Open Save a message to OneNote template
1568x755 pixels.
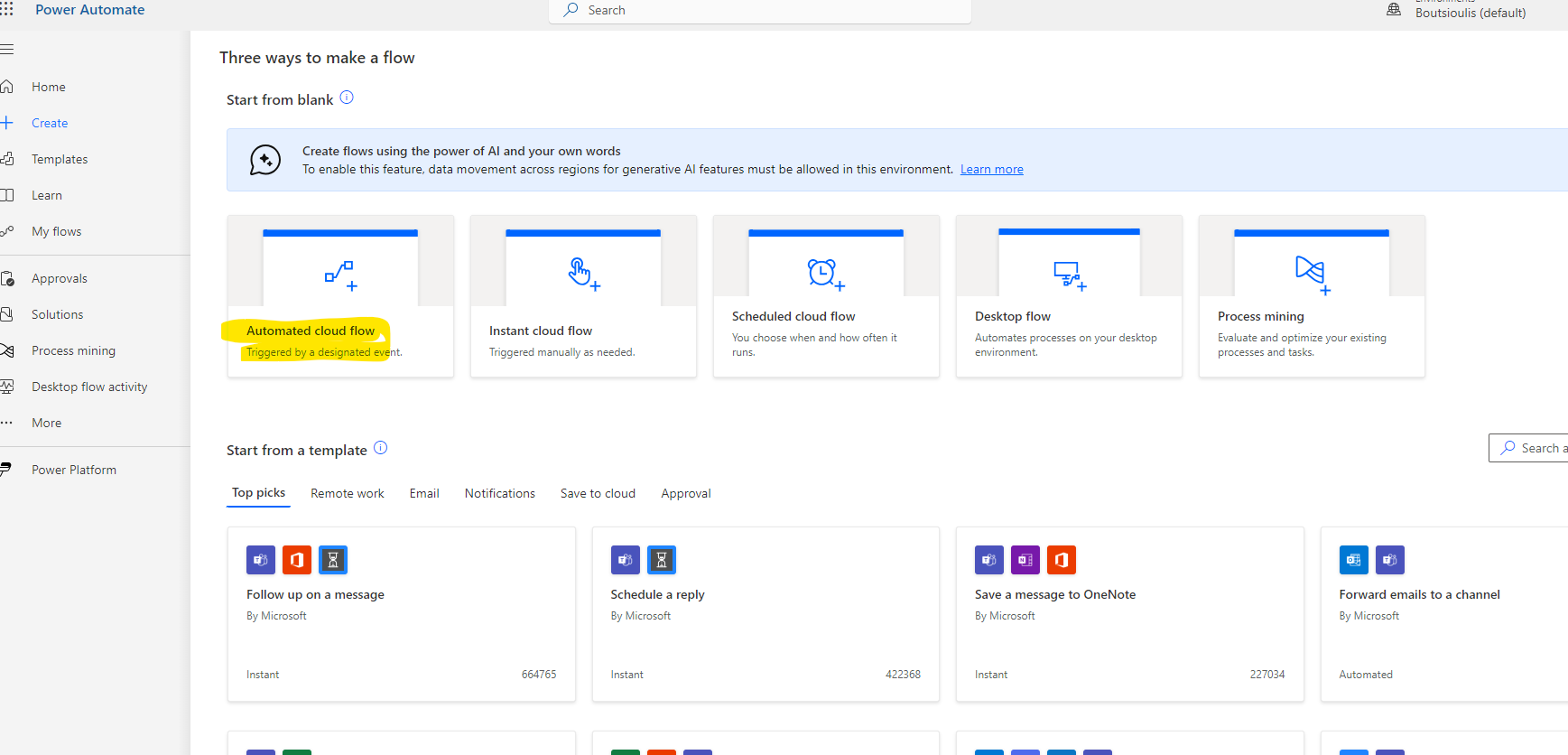pyautogui.click(x=1055, y=594)
